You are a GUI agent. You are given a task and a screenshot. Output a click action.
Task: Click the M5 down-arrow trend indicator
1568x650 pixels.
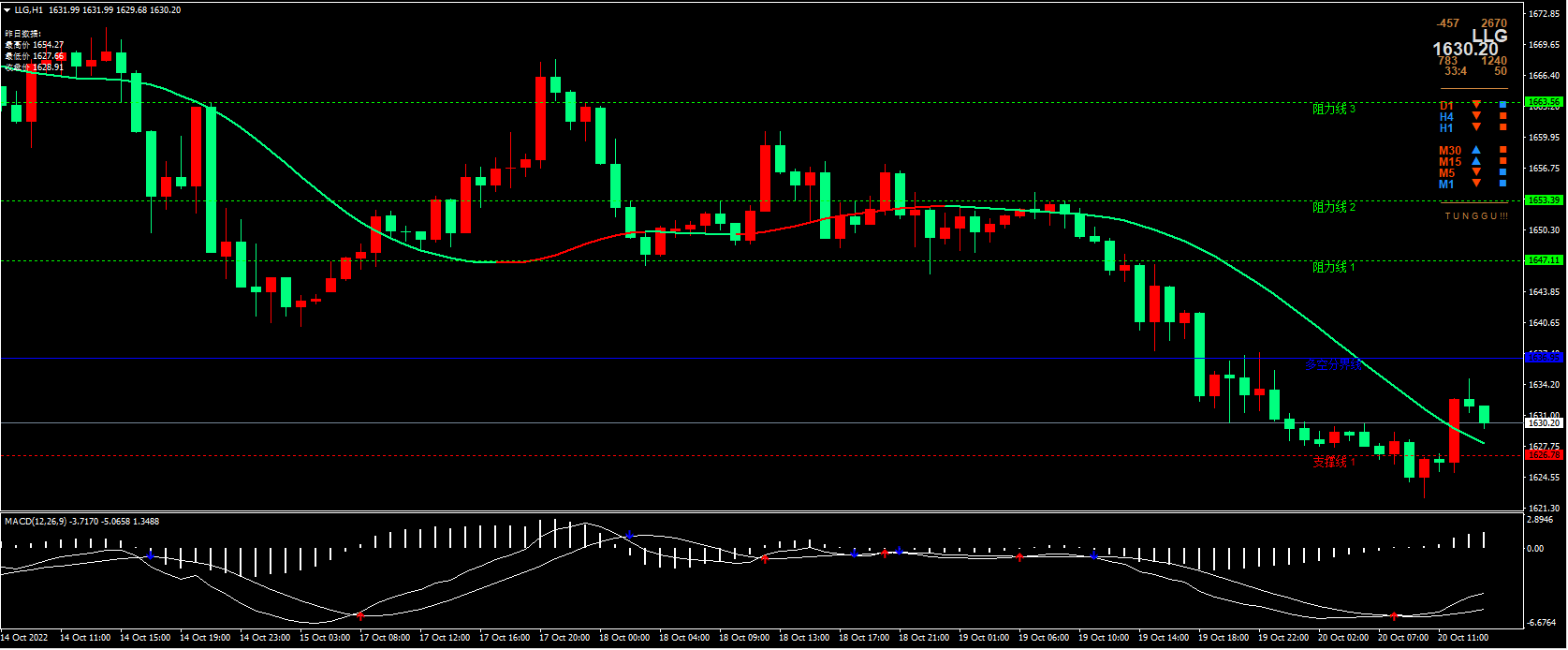click(x=1476, y=172)
